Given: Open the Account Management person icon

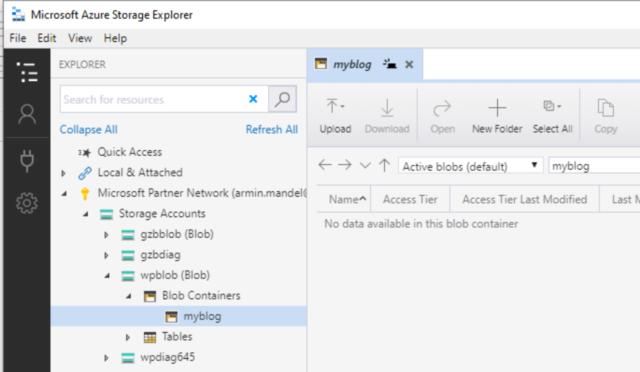Looking at the screenshot, I should point(27,114).
